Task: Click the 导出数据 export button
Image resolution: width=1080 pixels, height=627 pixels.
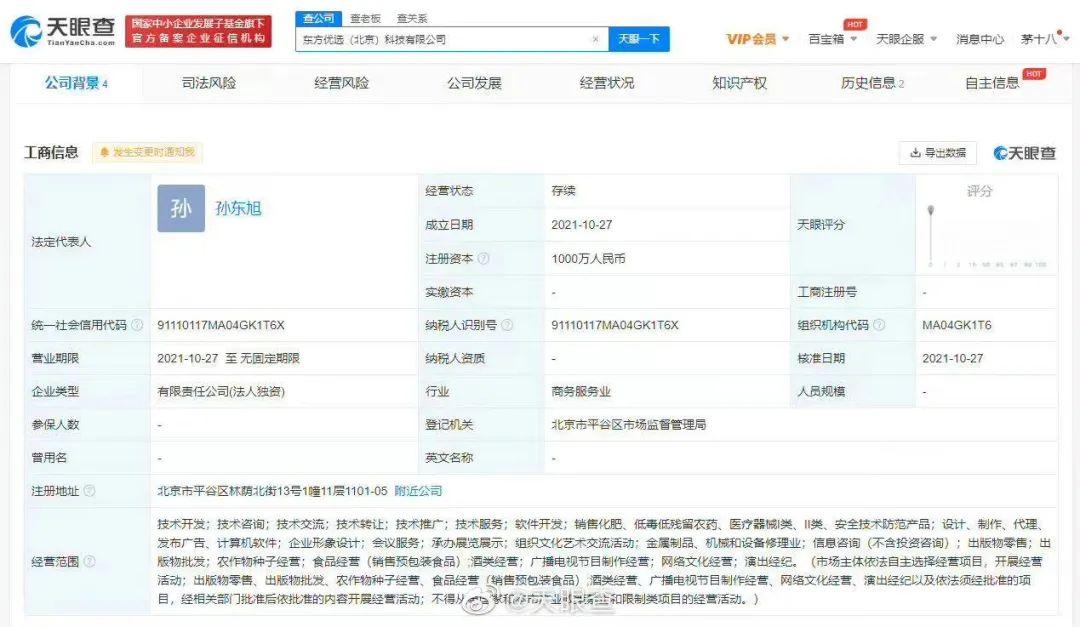Action: (937, 153)
